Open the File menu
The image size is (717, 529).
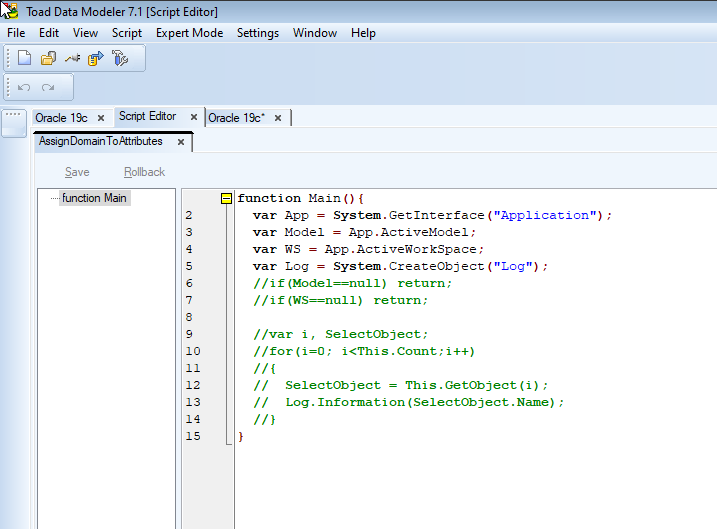click(16, 33)
